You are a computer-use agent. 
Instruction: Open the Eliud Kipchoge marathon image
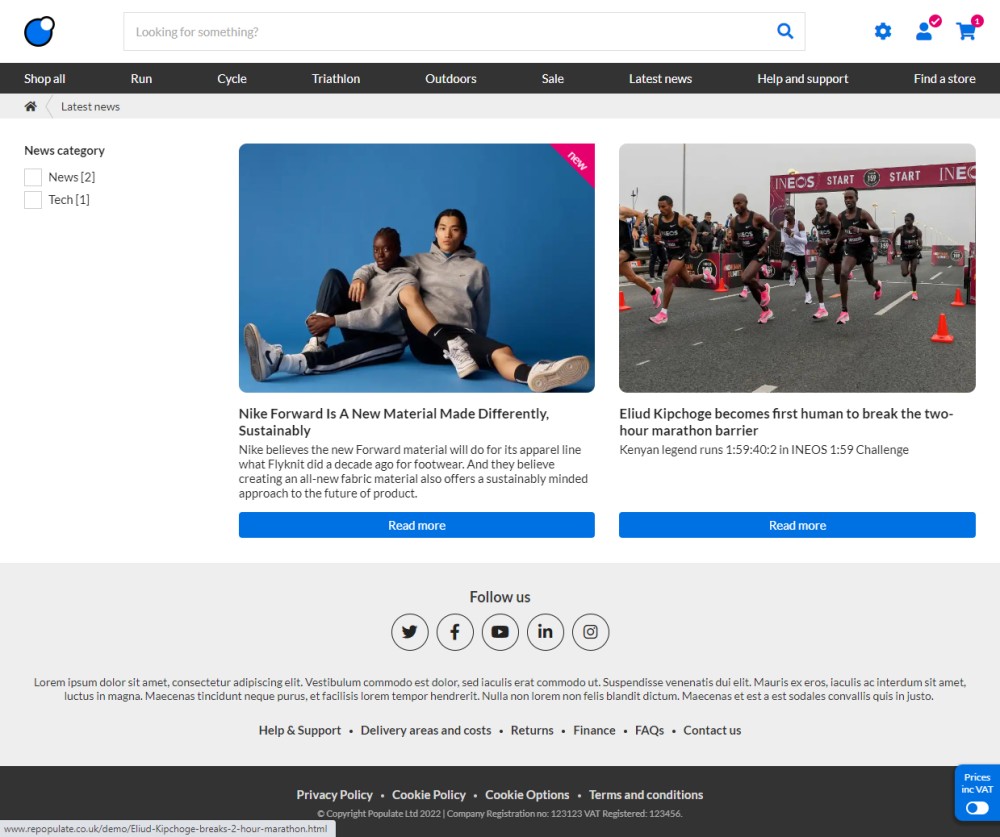[x=797, y=268]
